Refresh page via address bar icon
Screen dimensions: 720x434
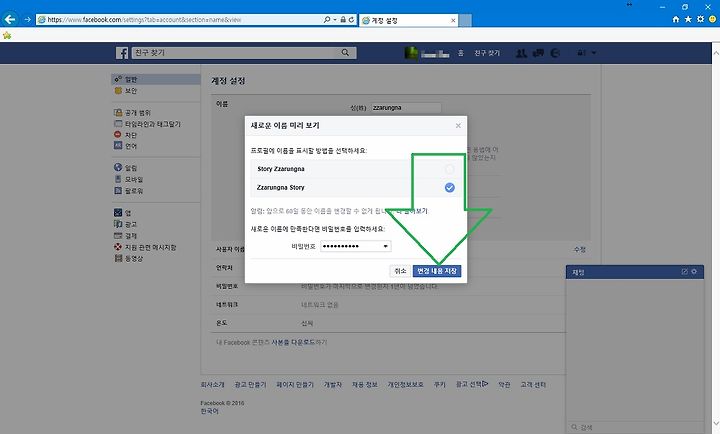(351, 20)
